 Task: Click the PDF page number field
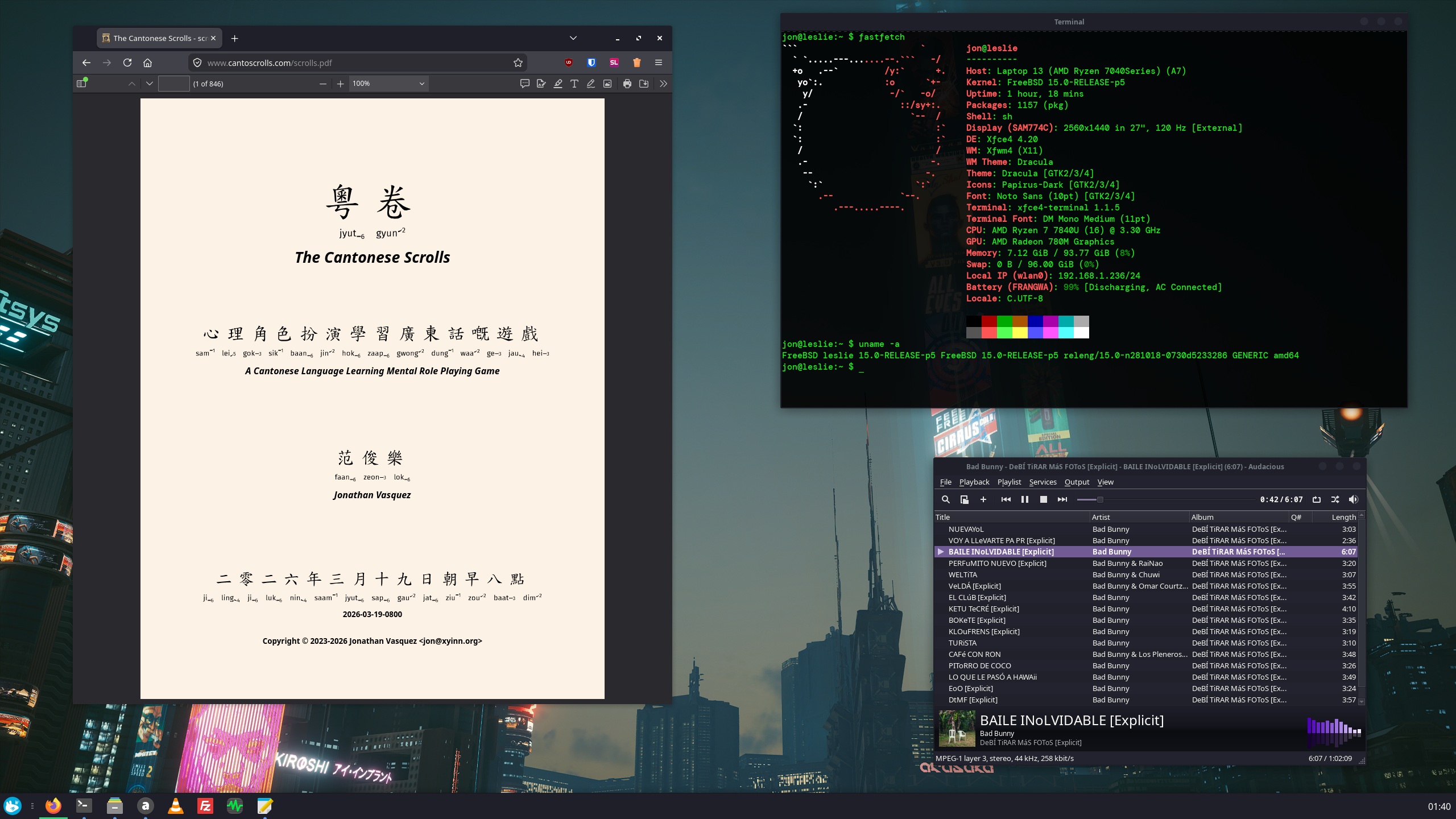[x=173, y=84]
